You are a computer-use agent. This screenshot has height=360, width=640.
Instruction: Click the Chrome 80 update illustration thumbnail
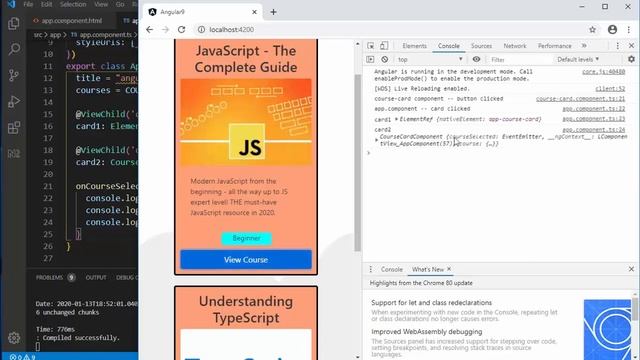[607, 330]
